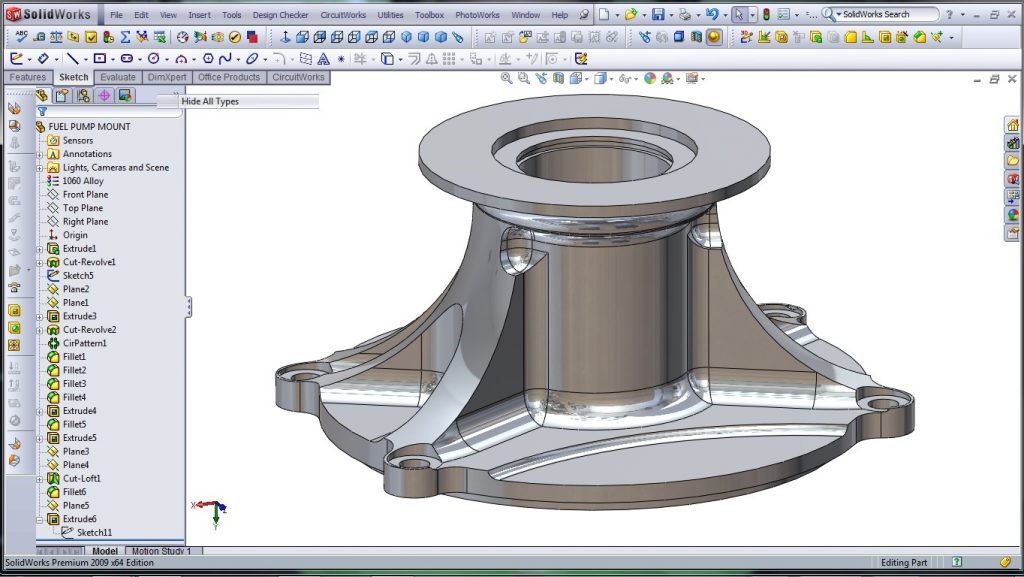Click the Spline sketch tool
The height and width of the screenshot is (577, 1024).
click(x=225, y=59)
